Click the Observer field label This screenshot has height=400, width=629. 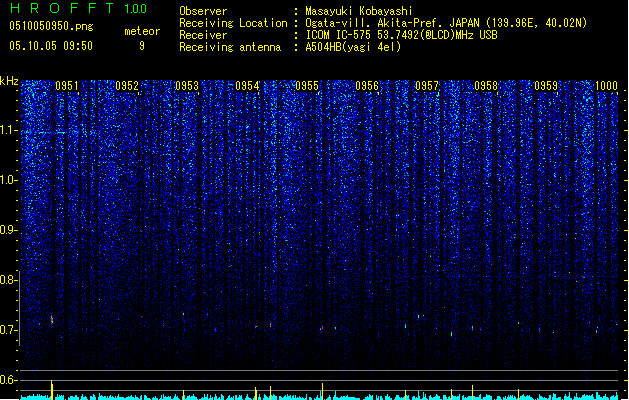pos(203,11)
